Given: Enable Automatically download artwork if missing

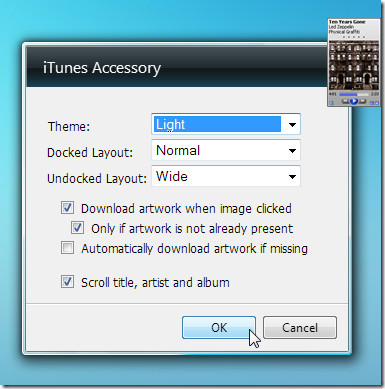Looking at the screenshot, I should 67,248.
